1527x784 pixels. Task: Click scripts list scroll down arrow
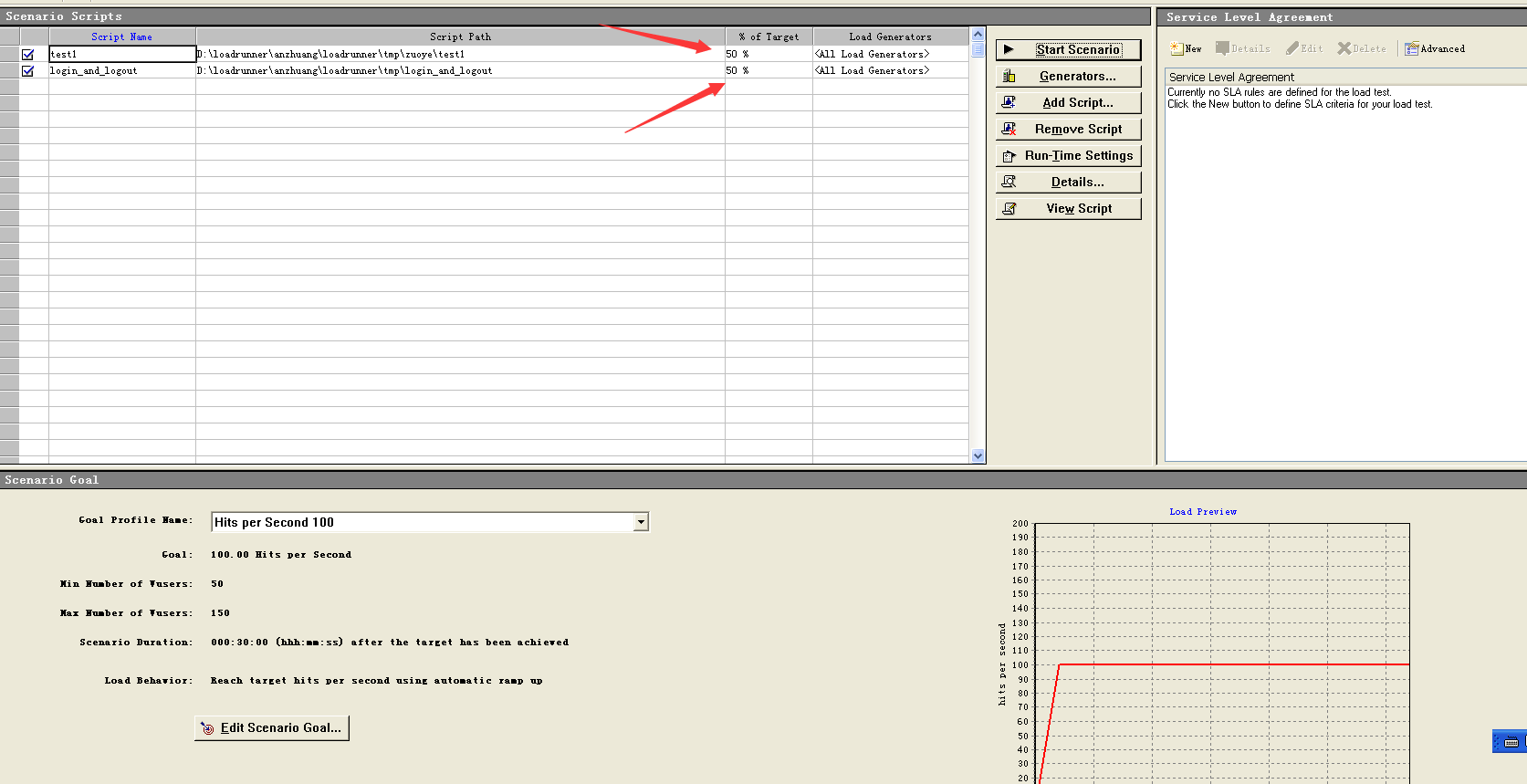tap(978, 455)
